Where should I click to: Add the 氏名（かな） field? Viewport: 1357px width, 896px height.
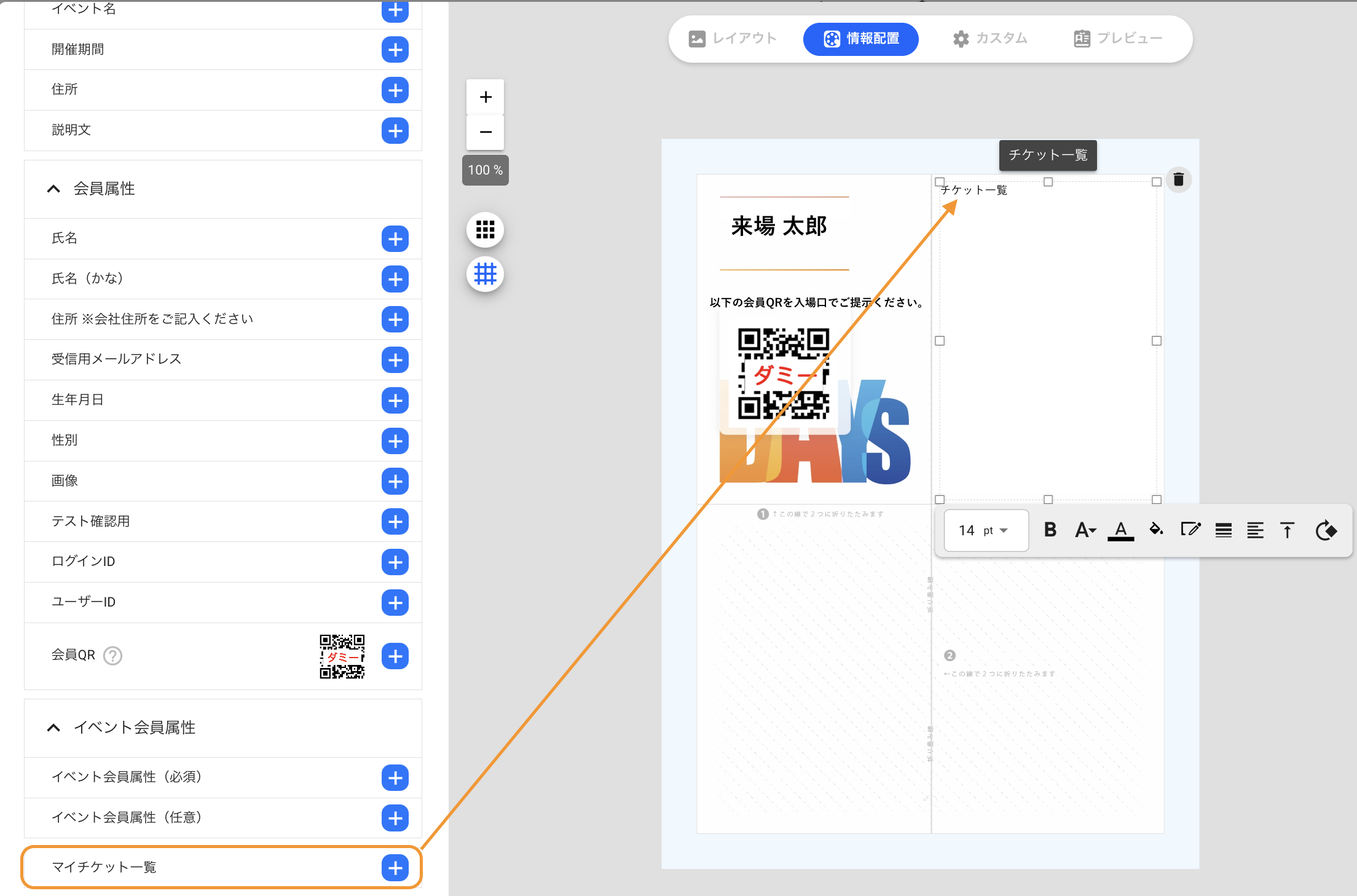(x=395, y=279)
